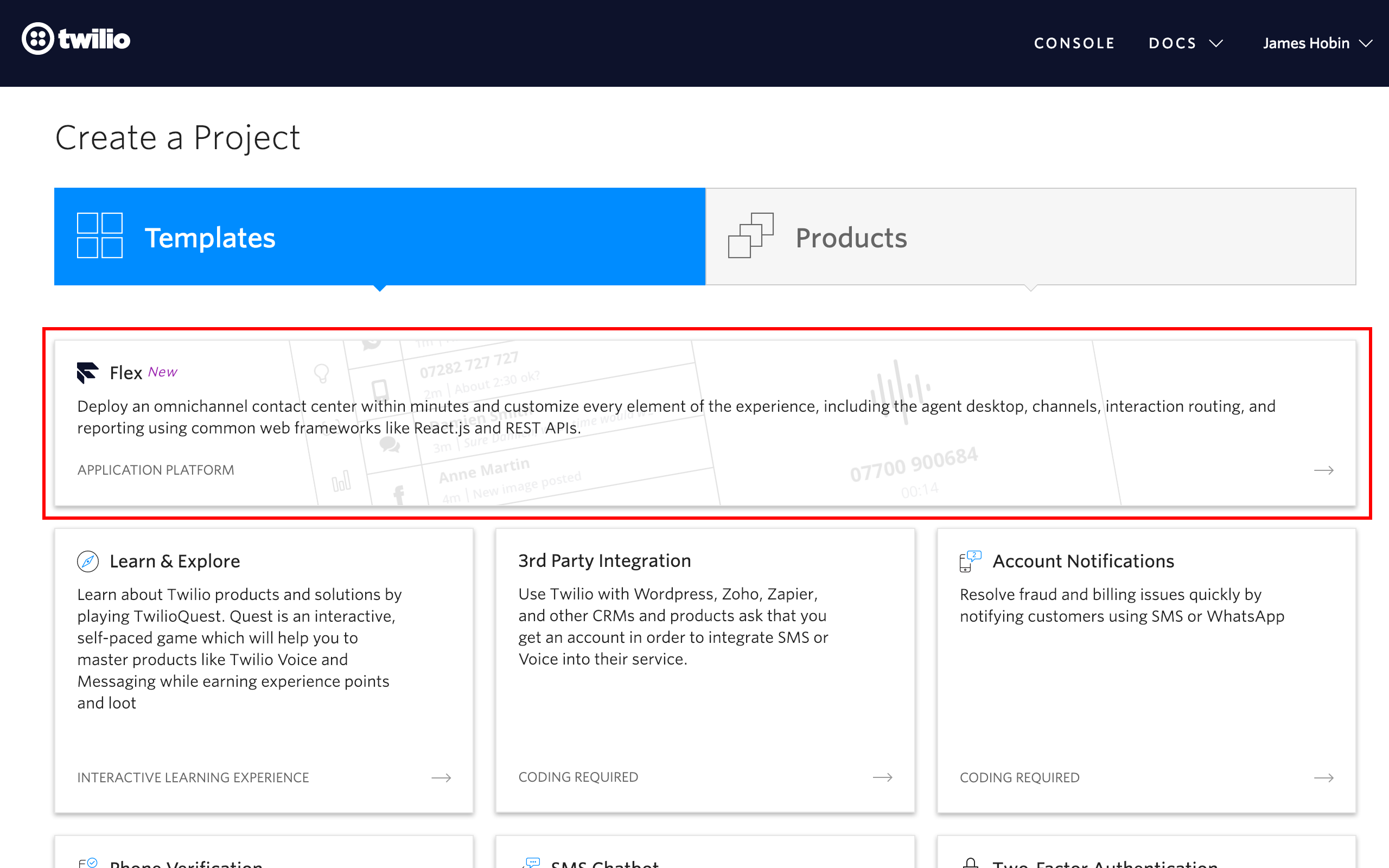This screenshot has height=868, width=1389.
Task: Select the Learn & Explore card title
Action: click(x=175, y=561)
